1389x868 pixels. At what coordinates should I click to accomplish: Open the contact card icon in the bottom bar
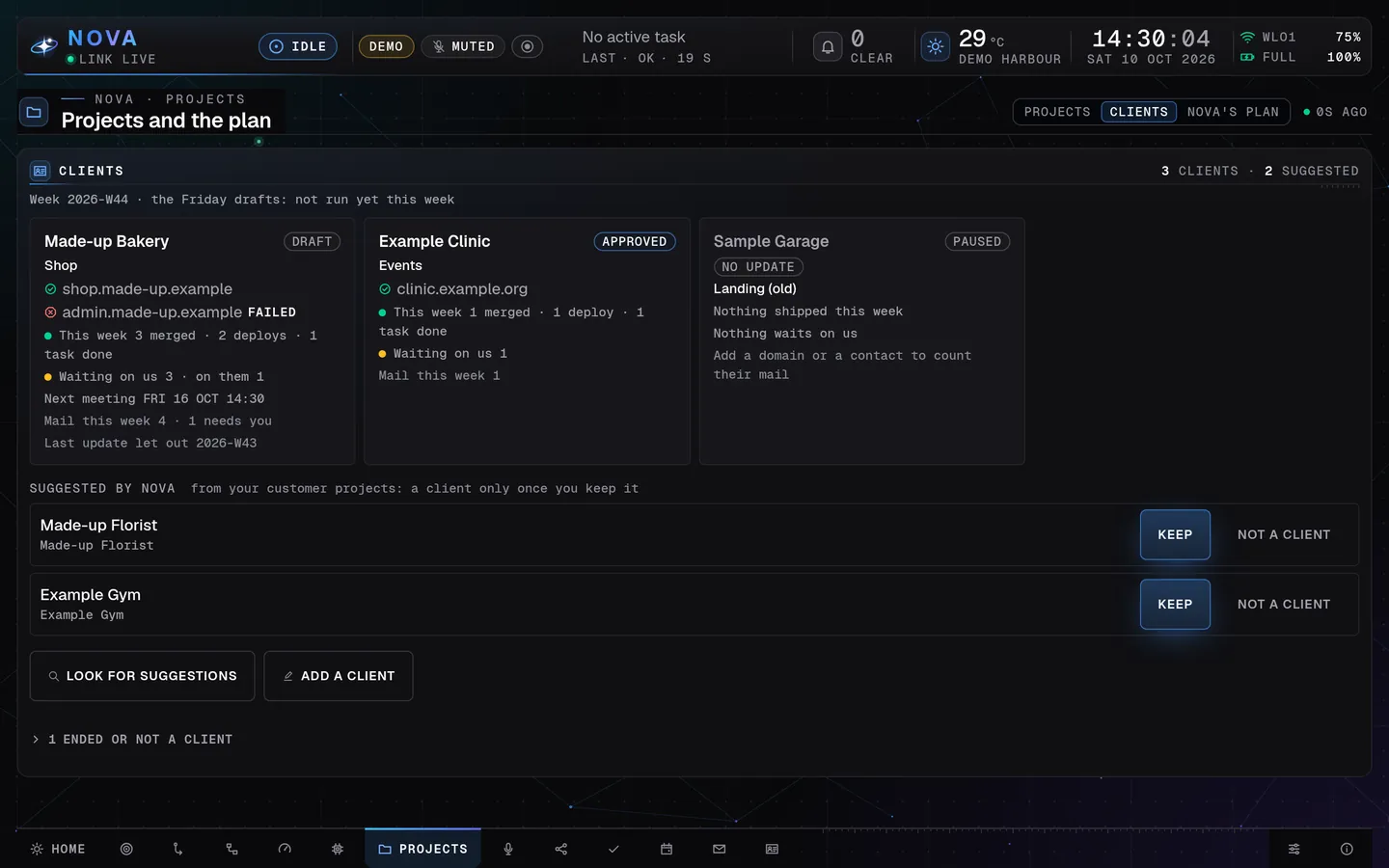772,849
